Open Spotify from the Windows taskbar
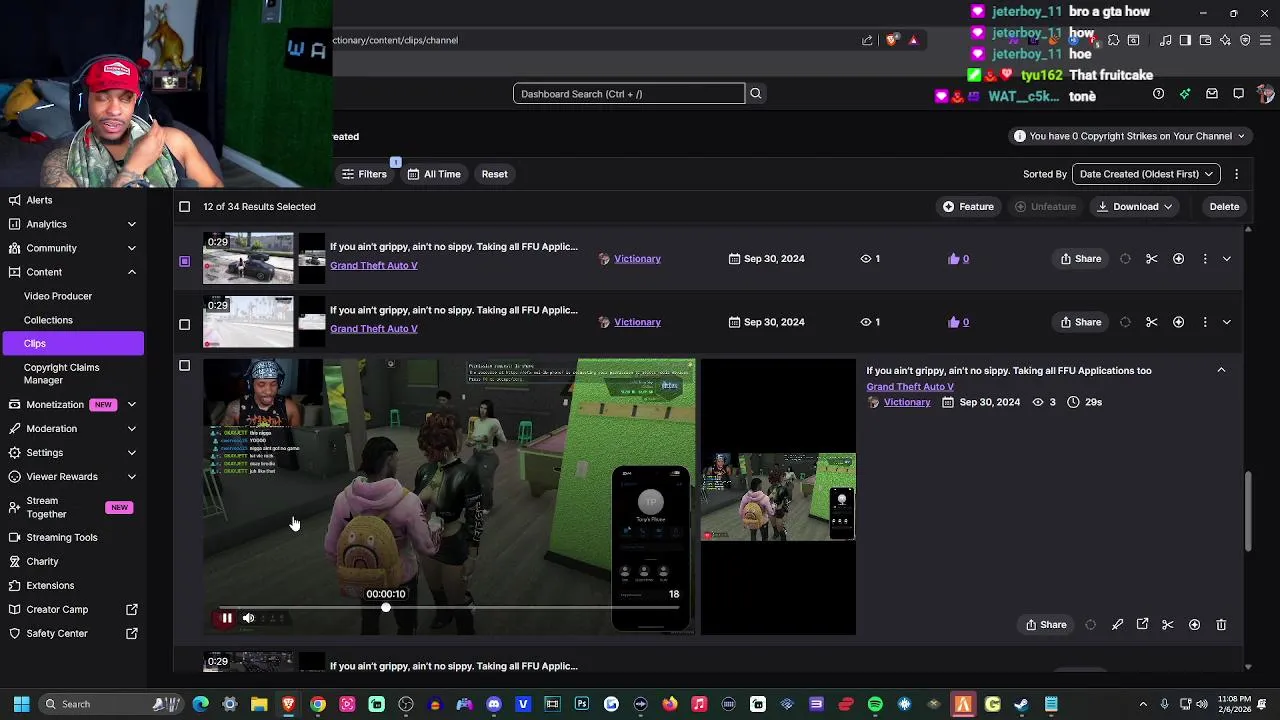Viewport: 1280px width, 720px height. point(875,704)
